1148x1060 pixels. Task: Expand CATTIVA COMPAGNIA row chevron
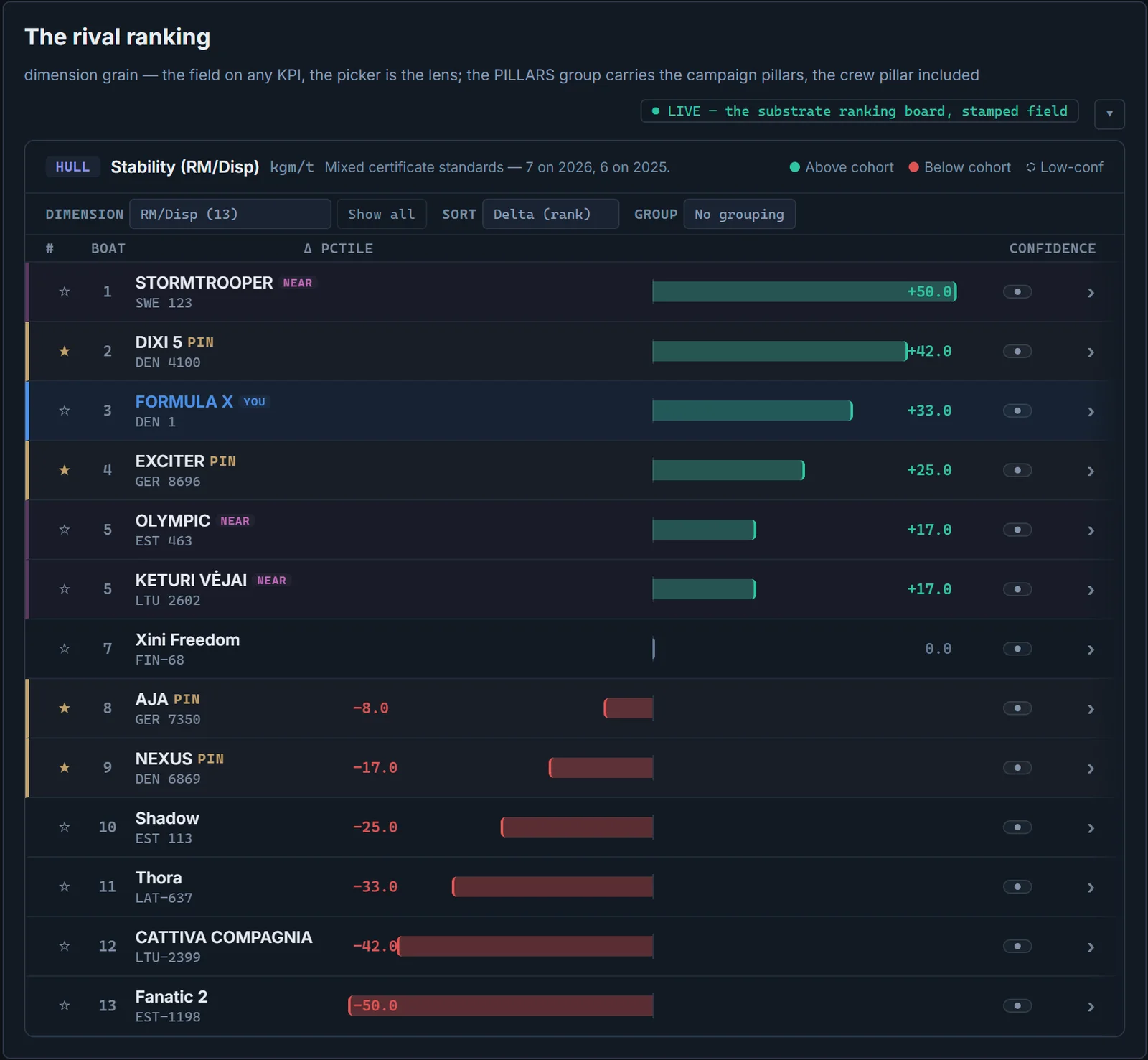[x=1091, y=948]
